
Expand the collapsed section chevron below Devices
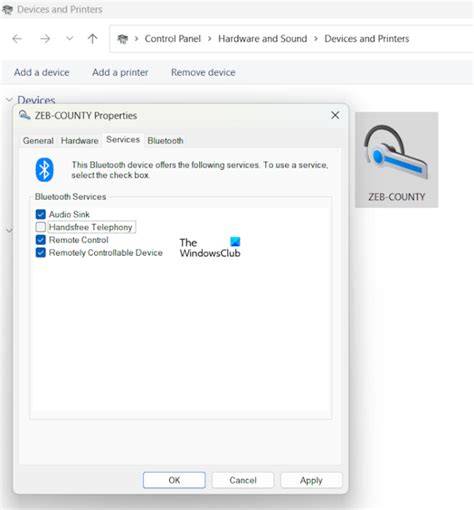[x=9, y=230]
